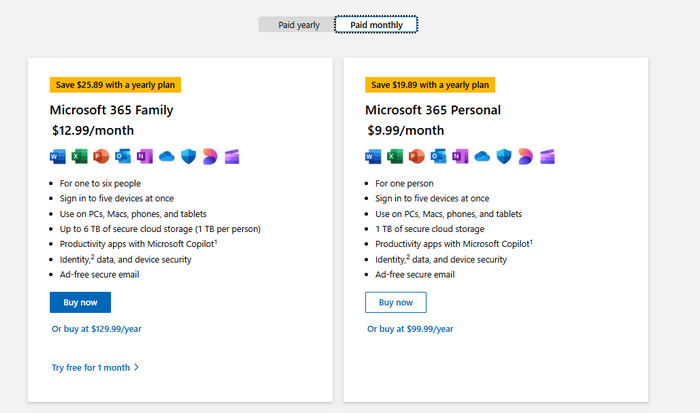Click the Clipchamp icon in the Family plan
Screen dimensions: 700x413
pos(232,156)
